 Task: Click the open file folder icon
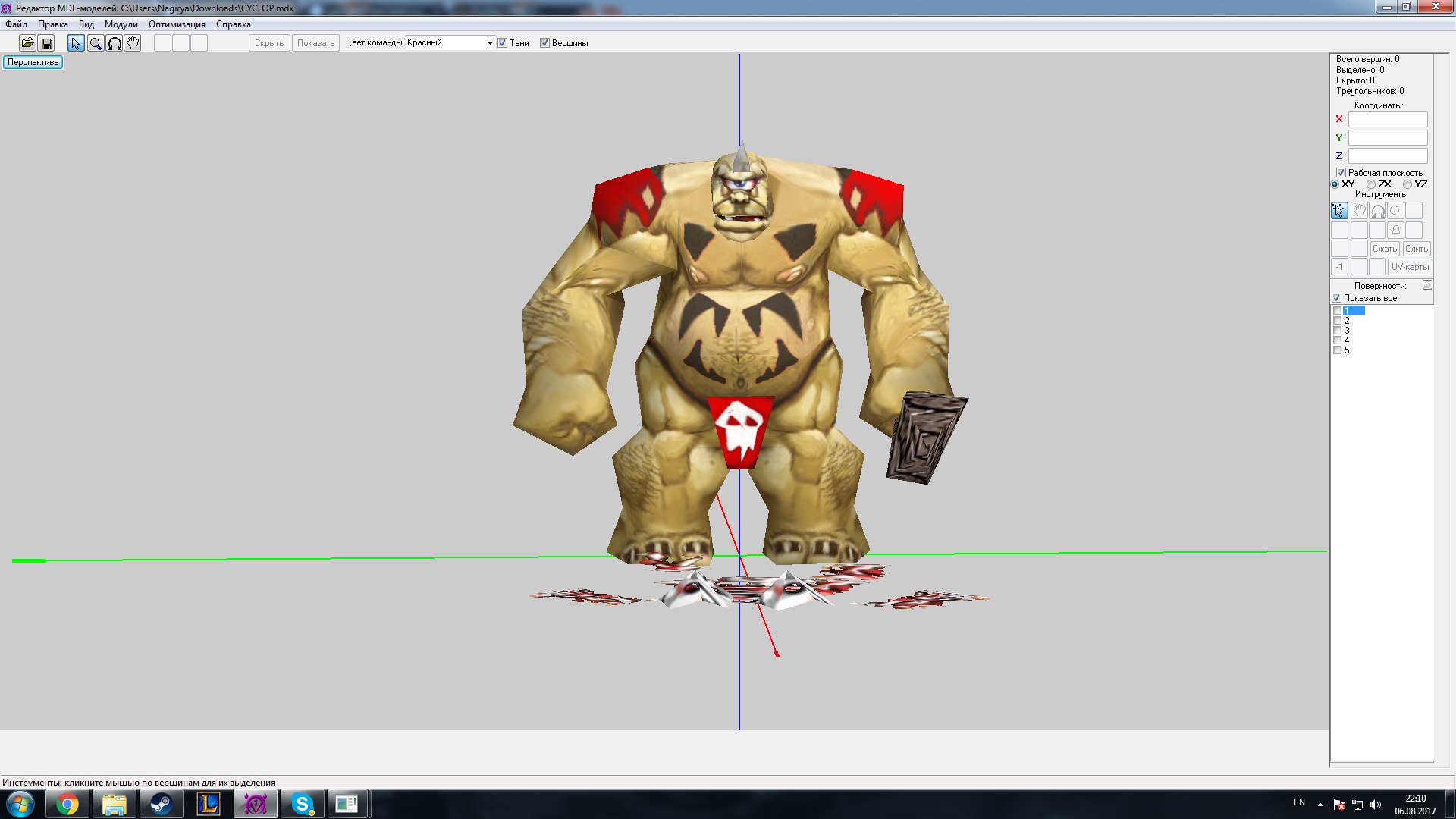tap(27, 43)
